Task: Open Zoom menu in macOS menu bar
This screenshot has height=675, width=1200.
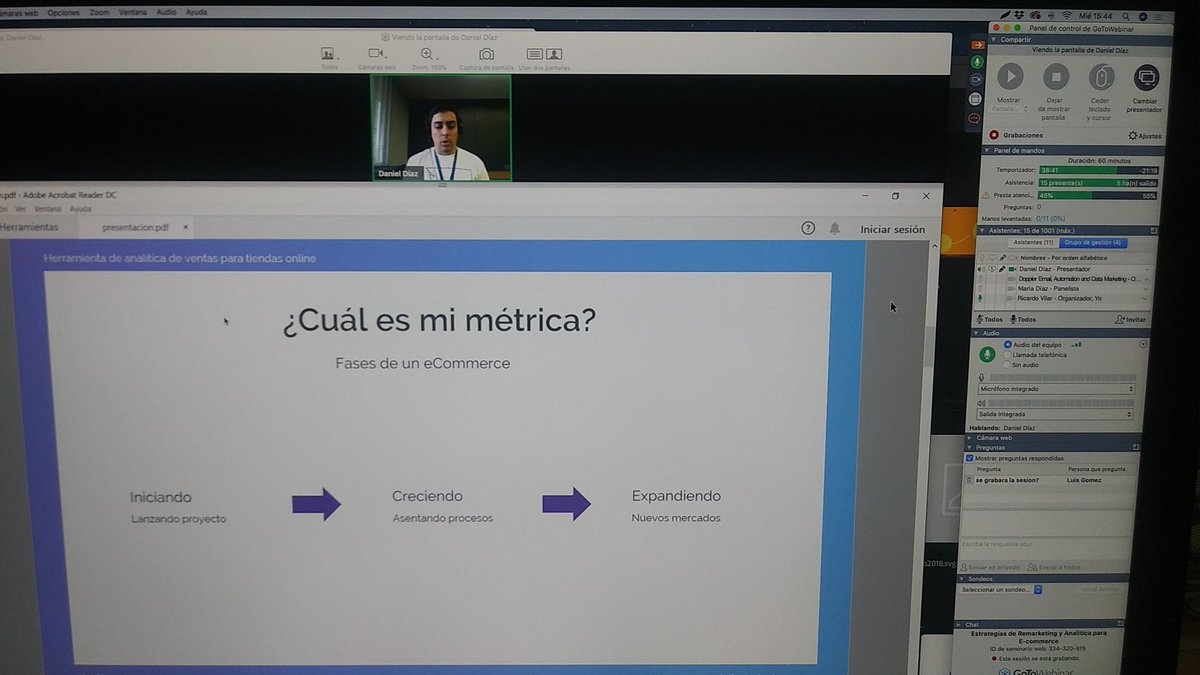Action: (x=99, y=12)
